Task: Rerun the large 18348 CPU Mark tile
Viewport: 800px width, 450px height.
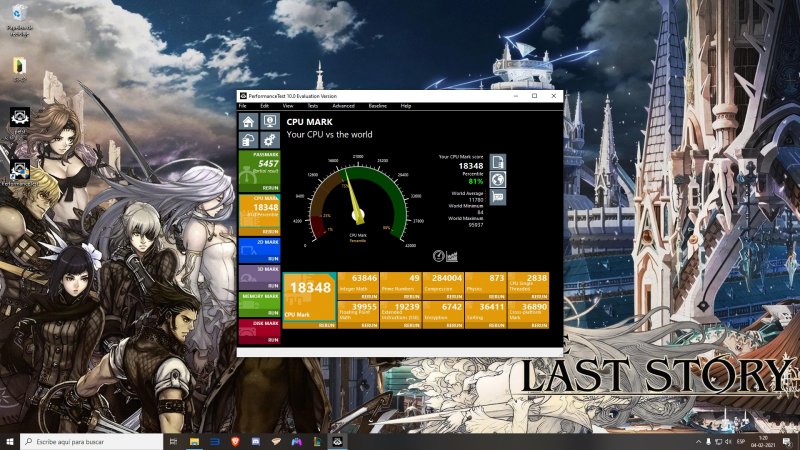Action: tap(327, 325)
